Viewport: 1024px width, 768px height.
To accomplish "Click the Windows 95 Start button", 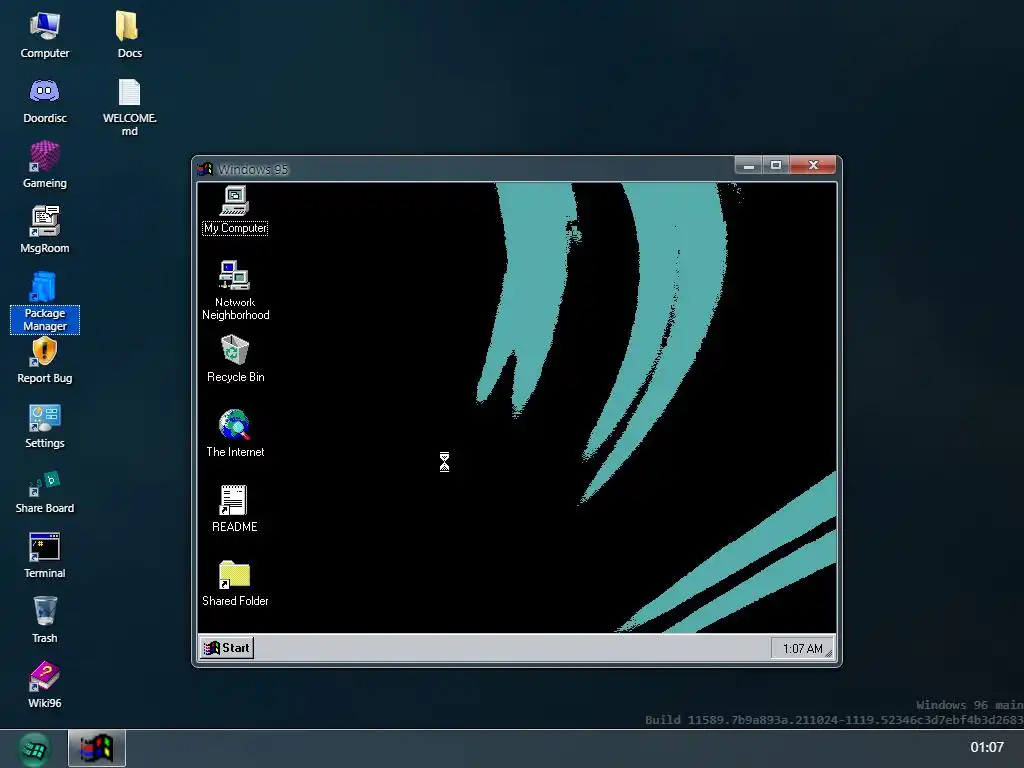I will [227, 648].
